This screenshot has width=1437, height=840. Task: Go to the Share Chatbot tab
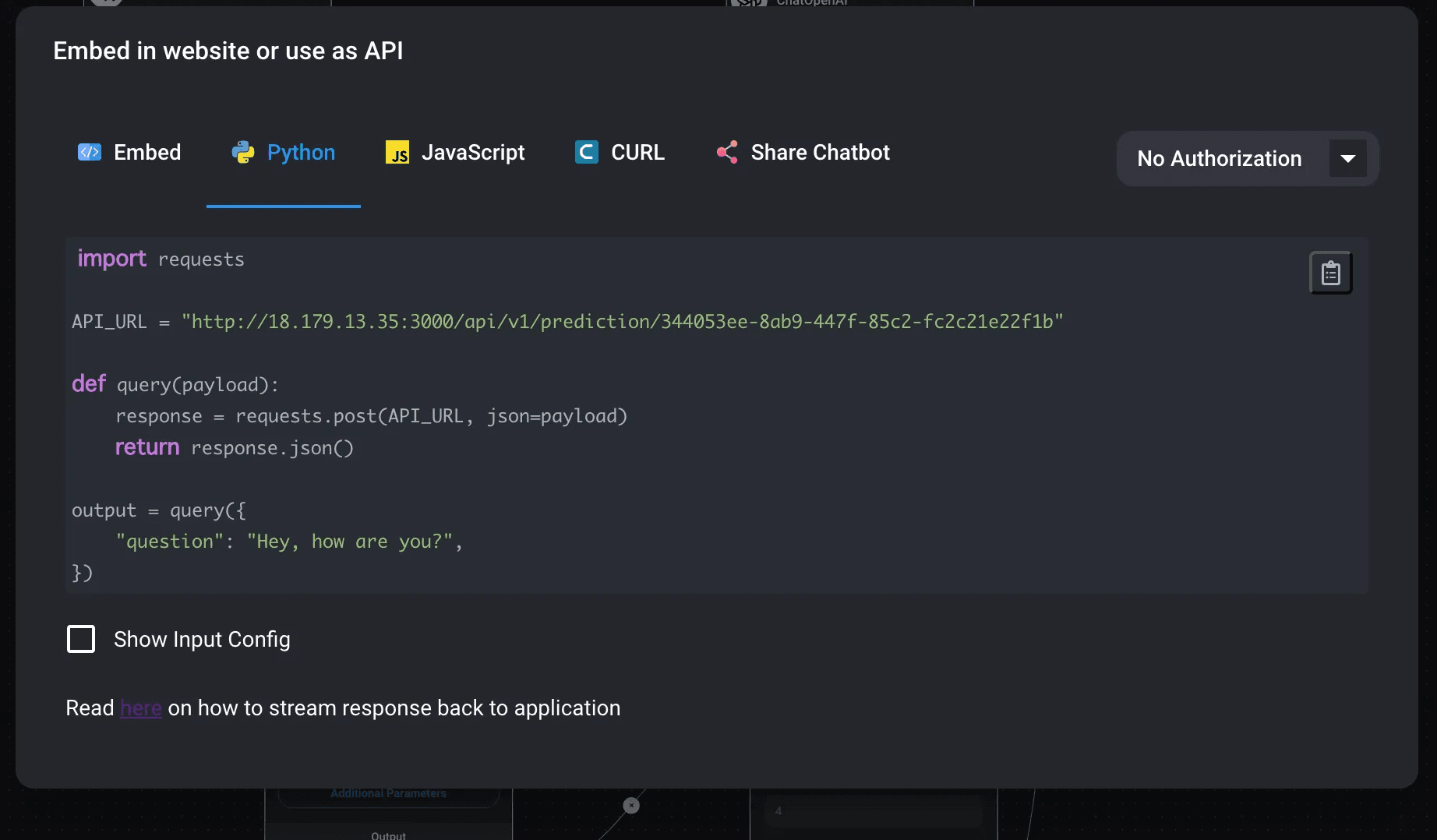pos(820,152)
